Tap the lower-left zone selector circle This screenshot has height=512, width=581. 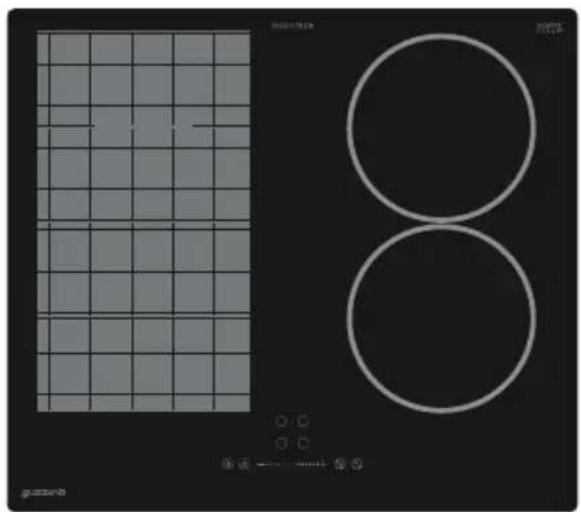(281, 443)
